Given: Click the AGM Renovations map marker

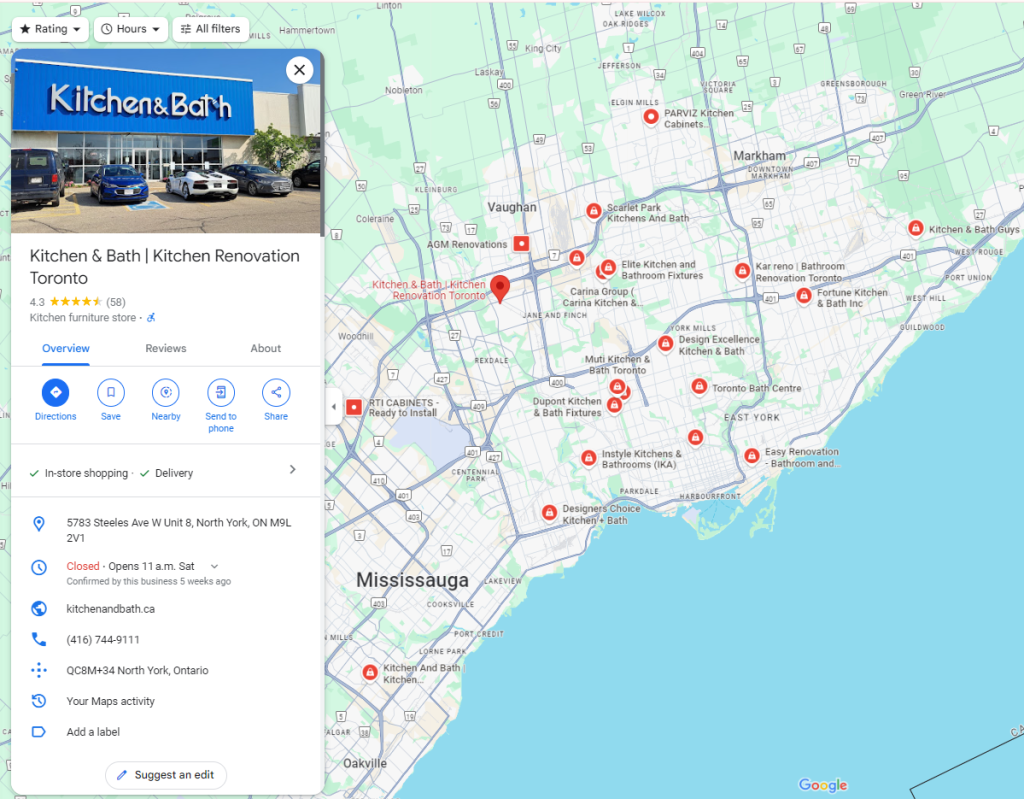Looking at the screenshot, I should (x=521, y=243).
